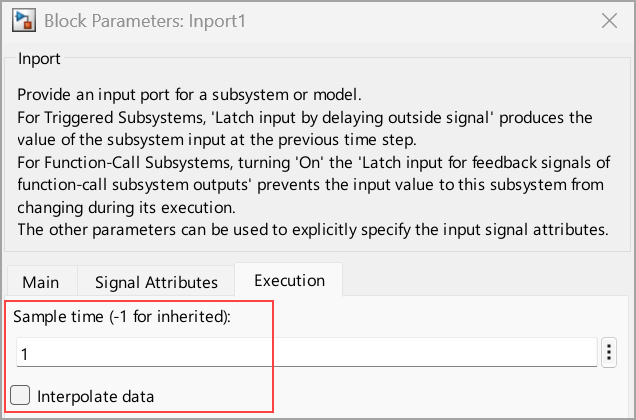Click the 'The other parameters can be used' sentence
The image size is (636, 420).
coord(310,228)
